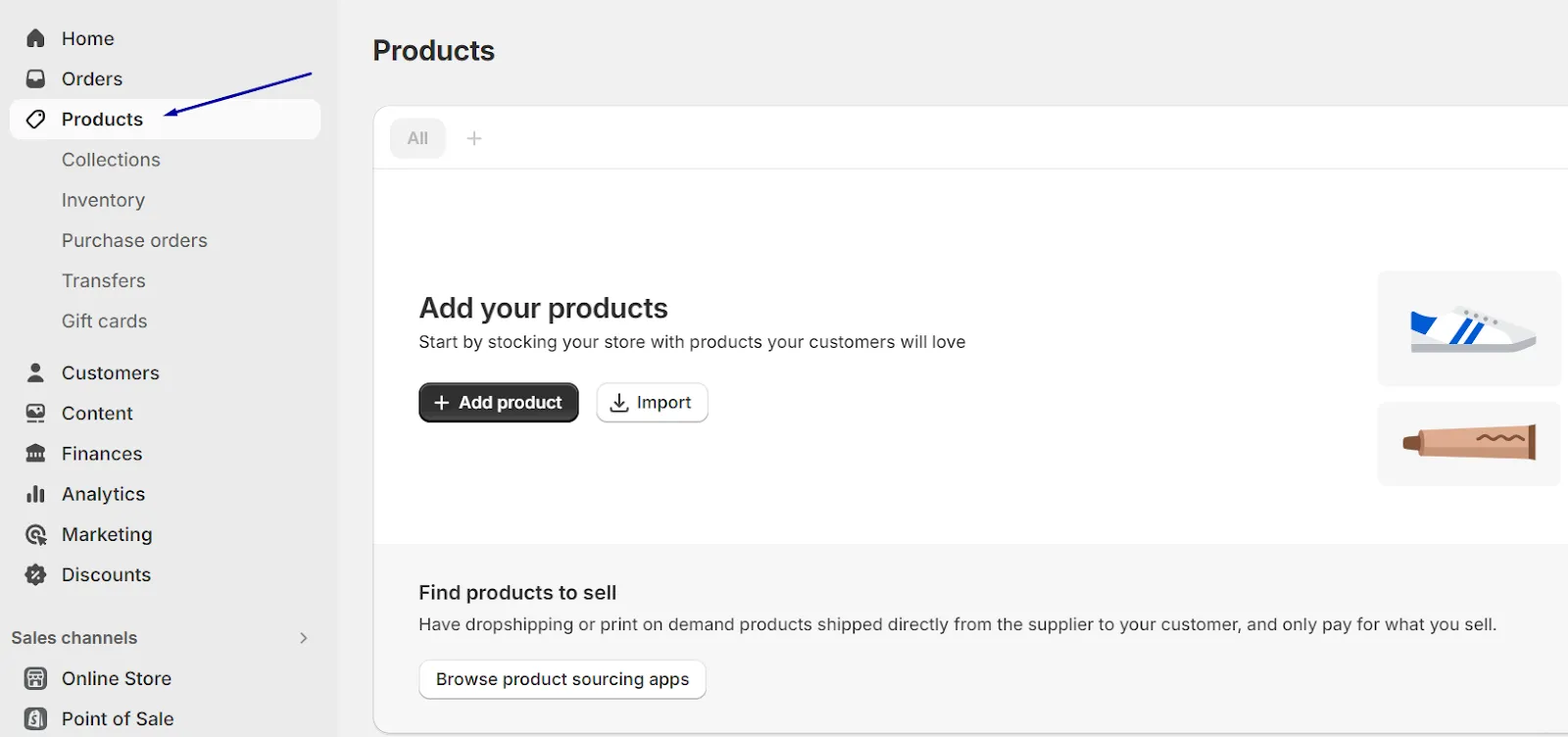
Task: Open Inventory in the sidebar
Action: [103, 200]
